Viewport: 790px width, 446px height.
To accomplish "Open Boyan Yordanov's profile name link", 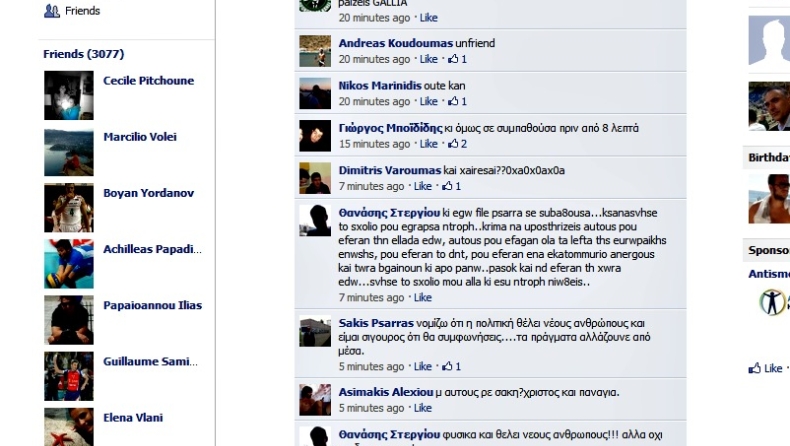I will [148, 193].
